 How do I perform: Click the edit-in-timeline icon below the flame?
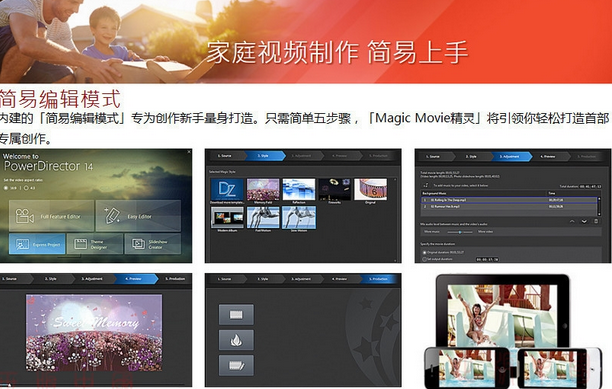(x=236, y=365)
